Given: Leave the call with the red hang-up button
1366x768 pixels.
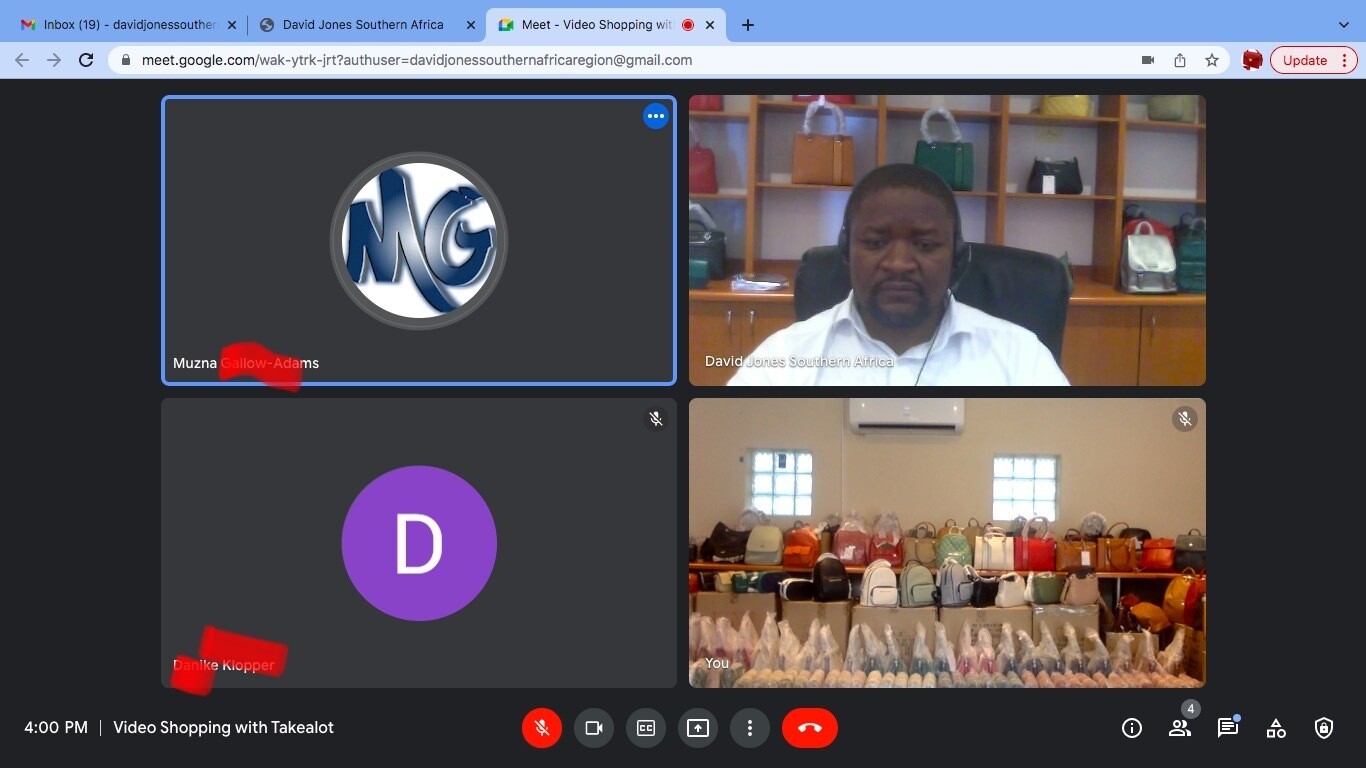Looking at the screenshot, I should click(810, 728).
